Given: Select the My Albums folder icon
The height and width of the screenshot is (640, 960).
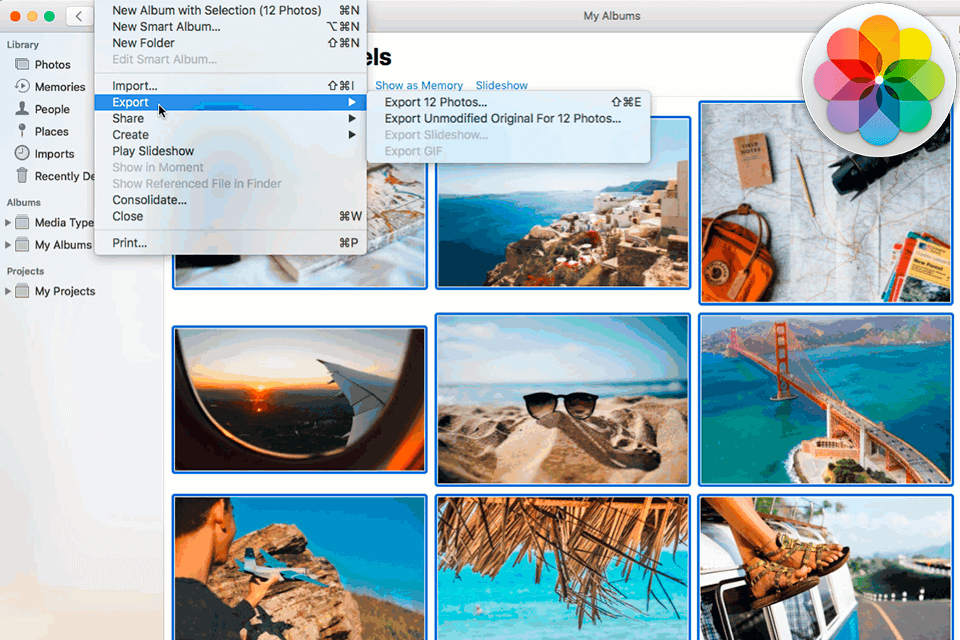Looking at the screenshot, I should [x=22, y=244].
